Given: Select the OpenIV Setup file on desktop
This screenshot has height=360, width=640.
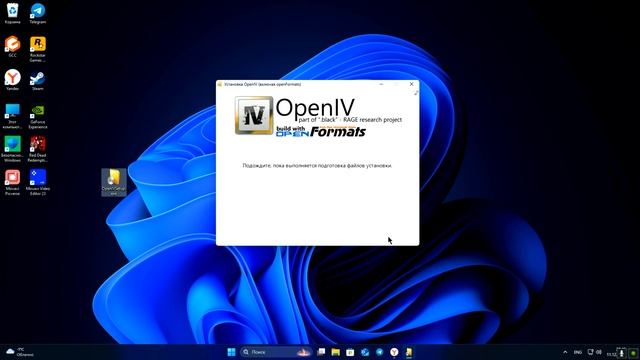Looking at the screenshot, I should 114,182.
